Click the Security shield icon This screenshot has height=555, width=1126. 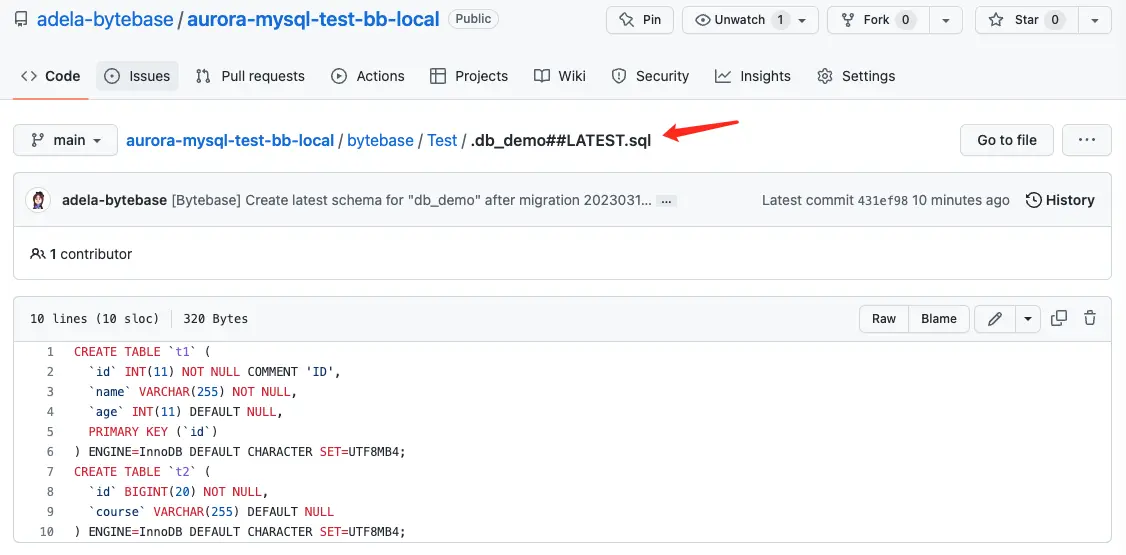point(618,76)
